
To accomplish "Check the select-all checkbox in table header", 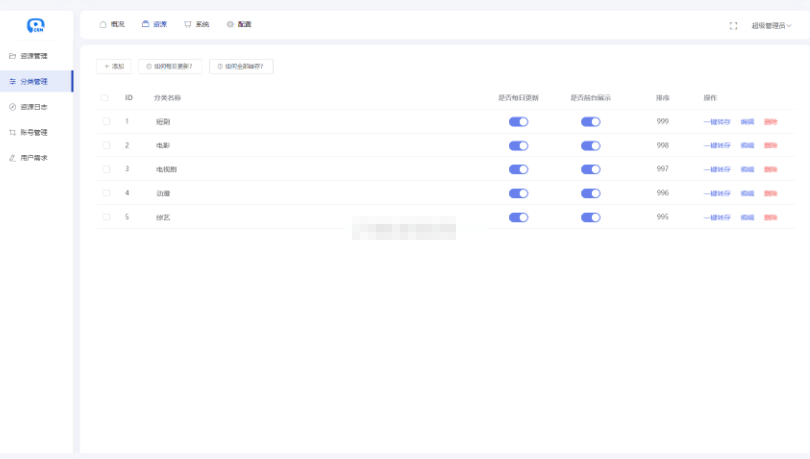I will [x=105, y=98].
